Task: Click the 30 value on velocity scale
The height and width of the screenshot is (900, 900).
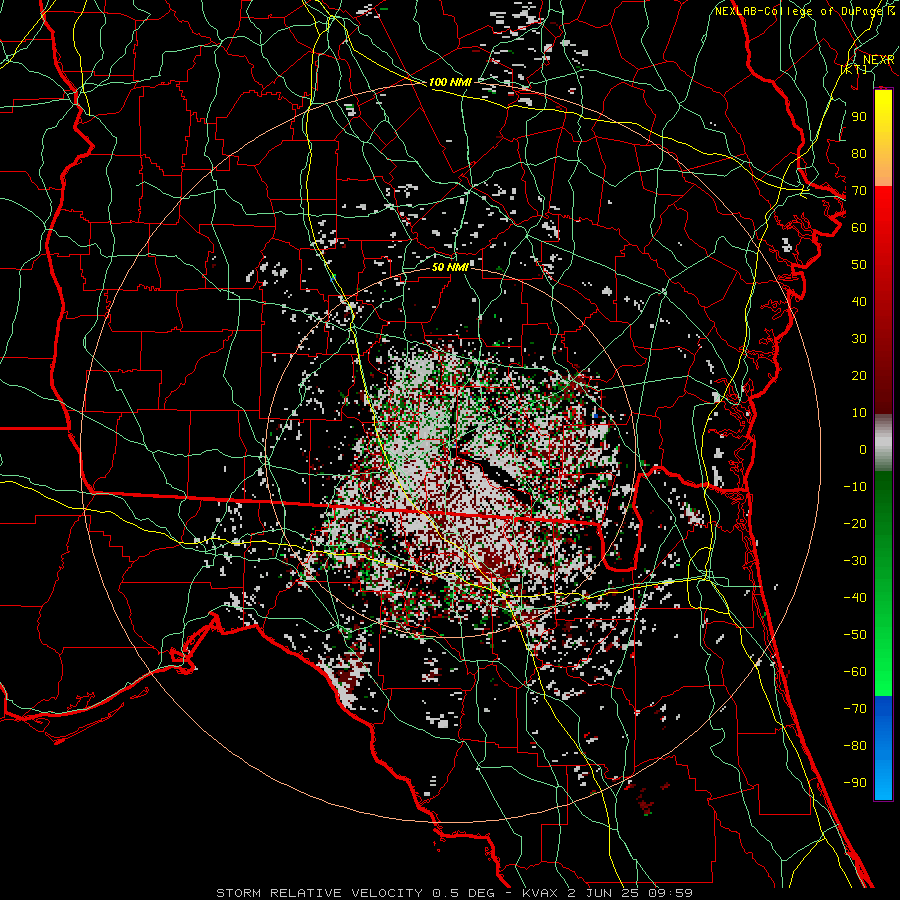Action: [859, 339]
